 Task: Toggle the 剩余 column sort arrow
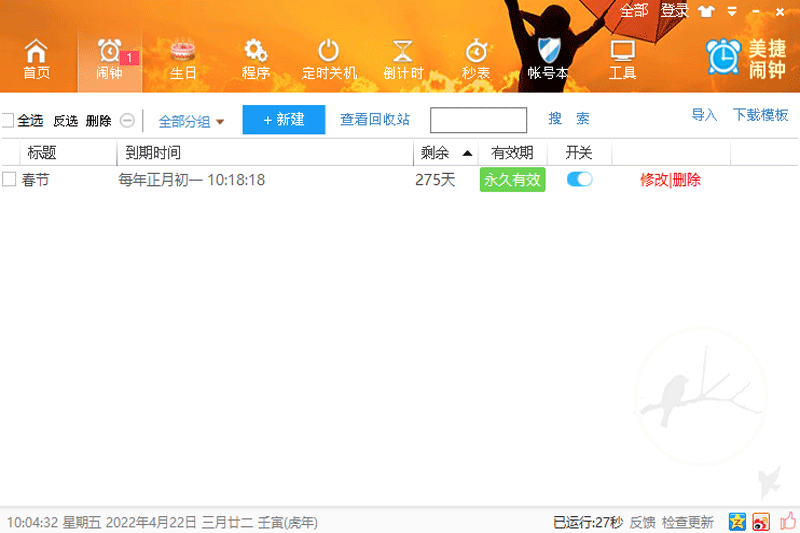coord(467,153)
